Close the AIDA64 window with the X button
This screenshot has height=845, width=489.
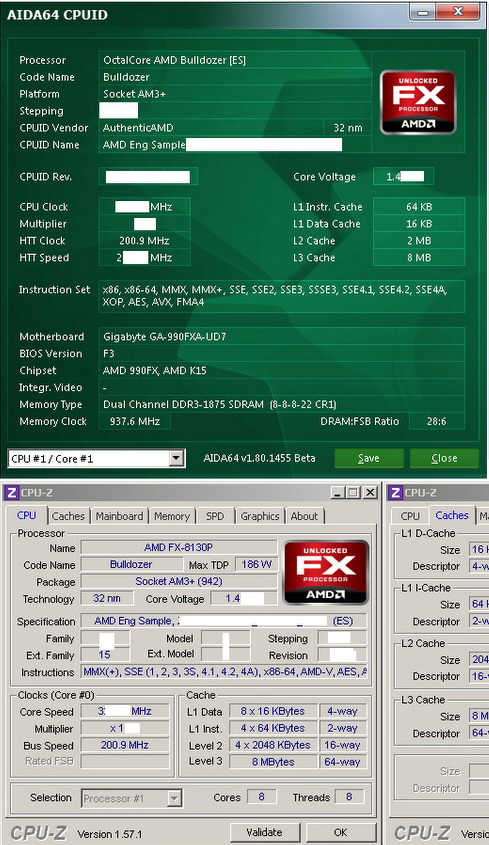coord(457,12)
